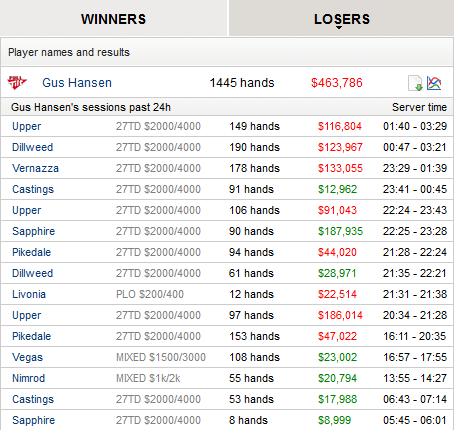The image size is (454, 430).
Task: Open Gus Hansen player profile link
Action: 77,83
